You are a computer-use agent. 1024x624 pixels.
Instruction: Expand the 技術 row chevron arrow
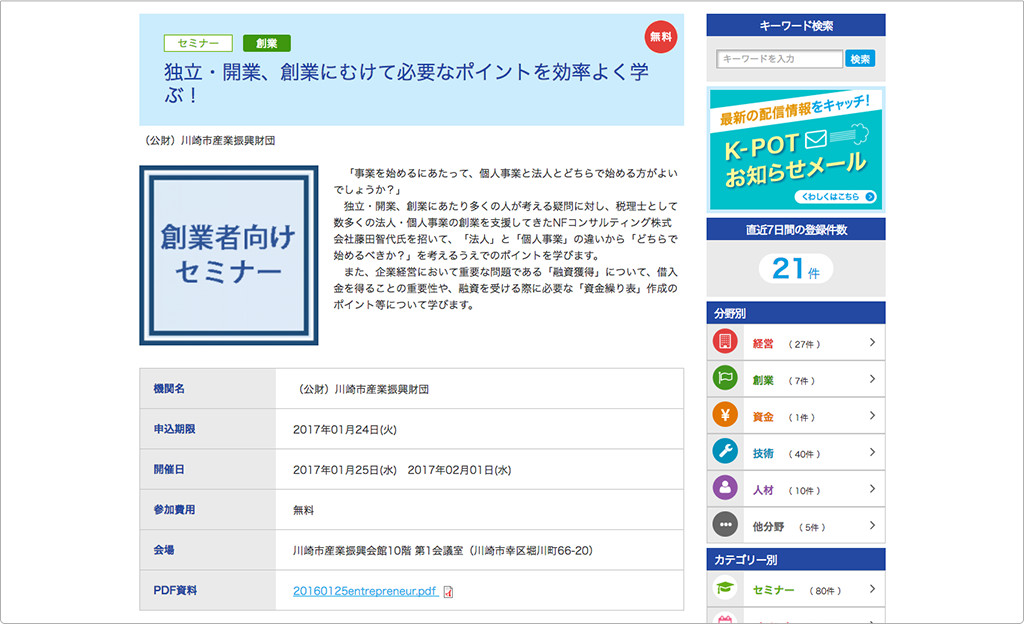pos(872,452)
